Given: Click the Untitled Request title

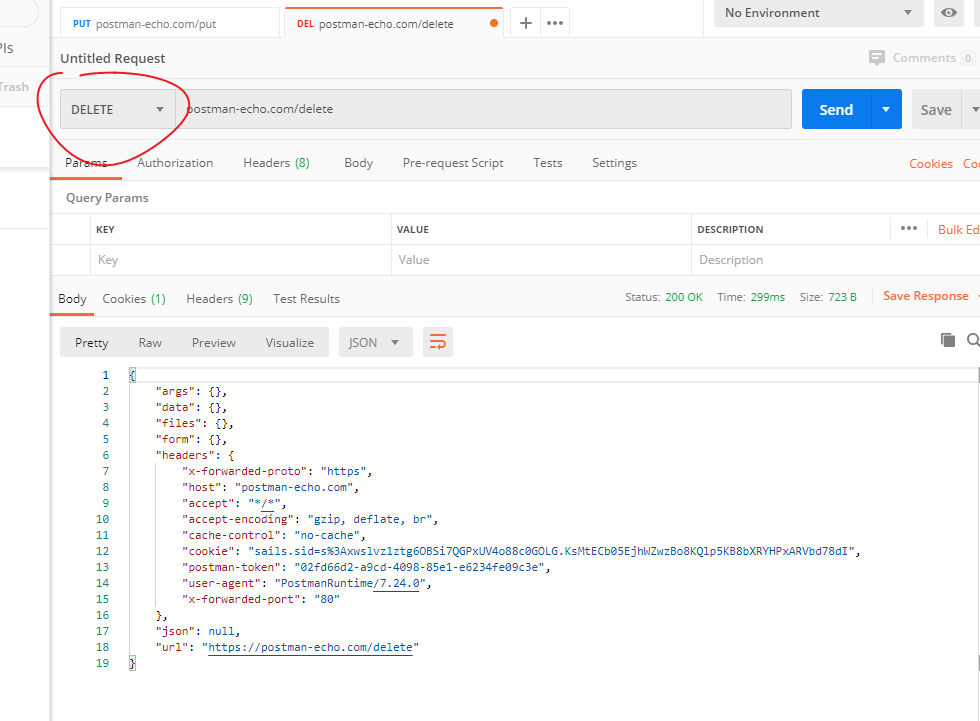Looking at the screenshot, I should [112, 58].
